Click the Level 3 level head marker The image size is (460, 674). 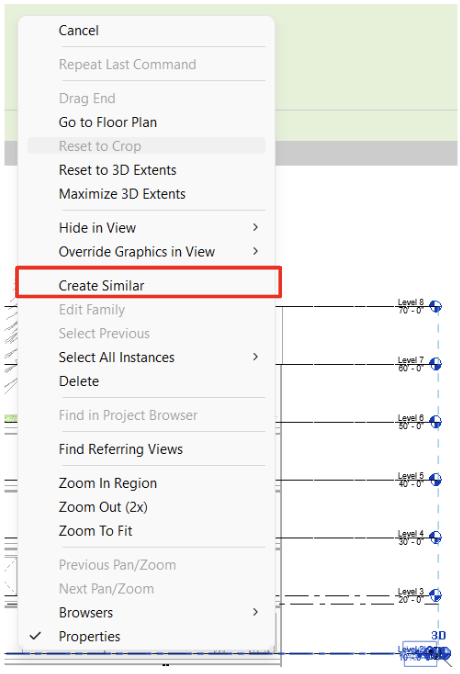pos(435,595)
